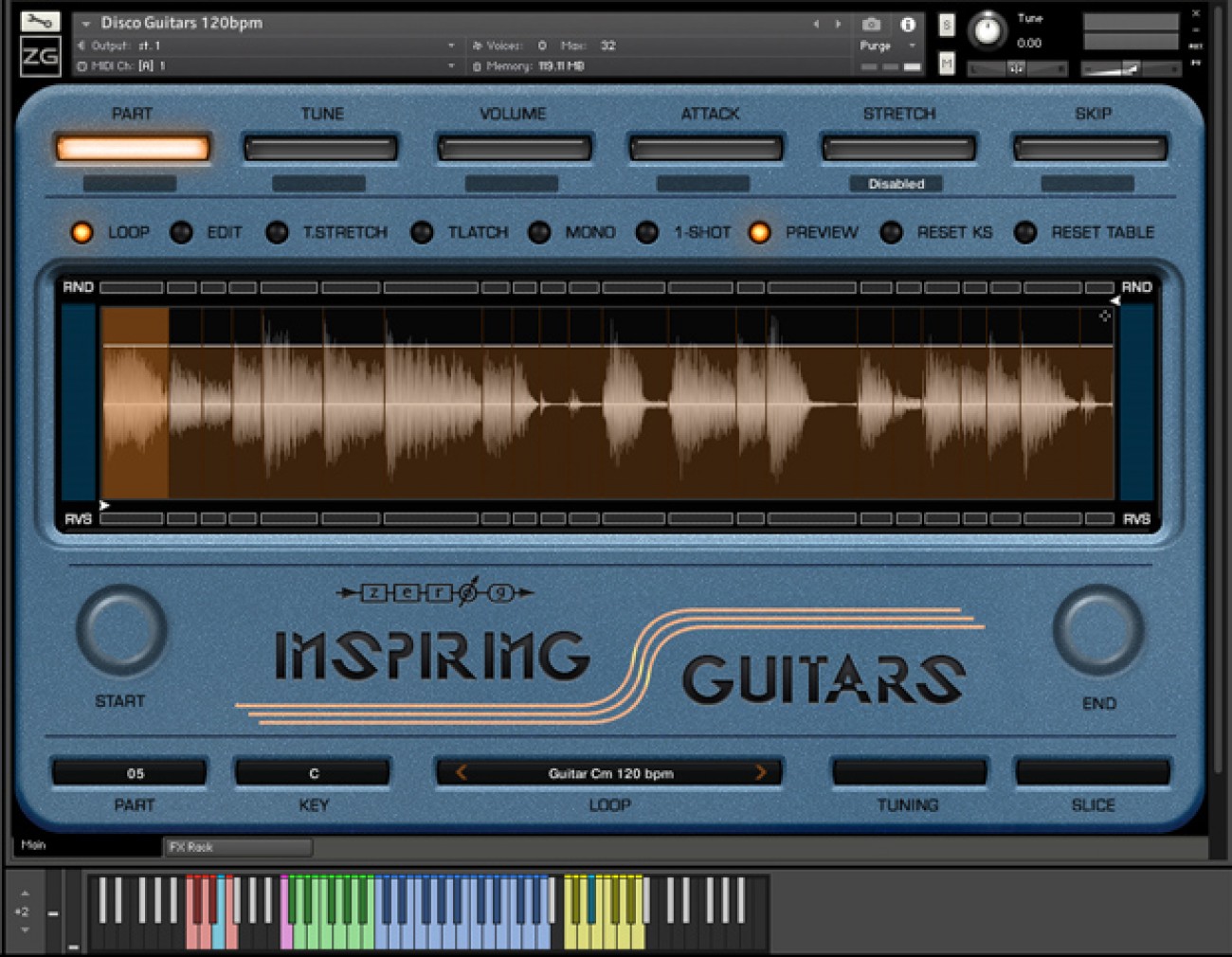The height and width of the screenshot is (957, 1232).
Task: Enable the T.STRETCH toggle
Action: pyautogui.click(x=277, y=232)
